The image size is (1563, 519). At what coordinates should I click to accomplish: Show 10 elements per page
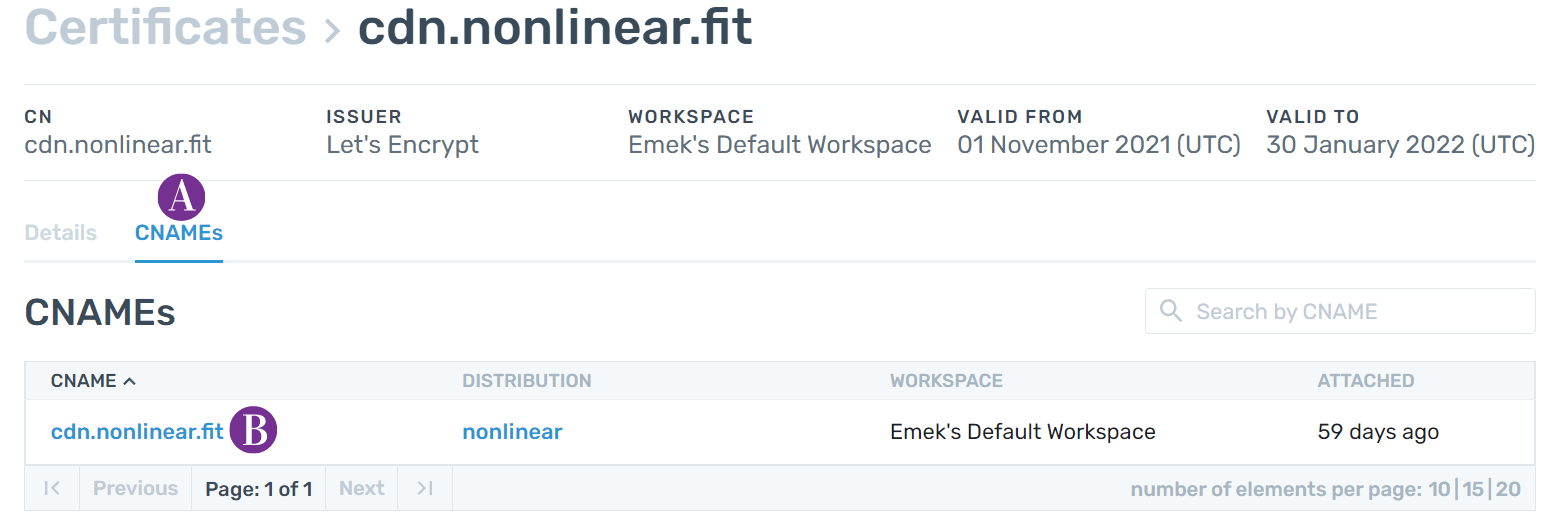1439,489
